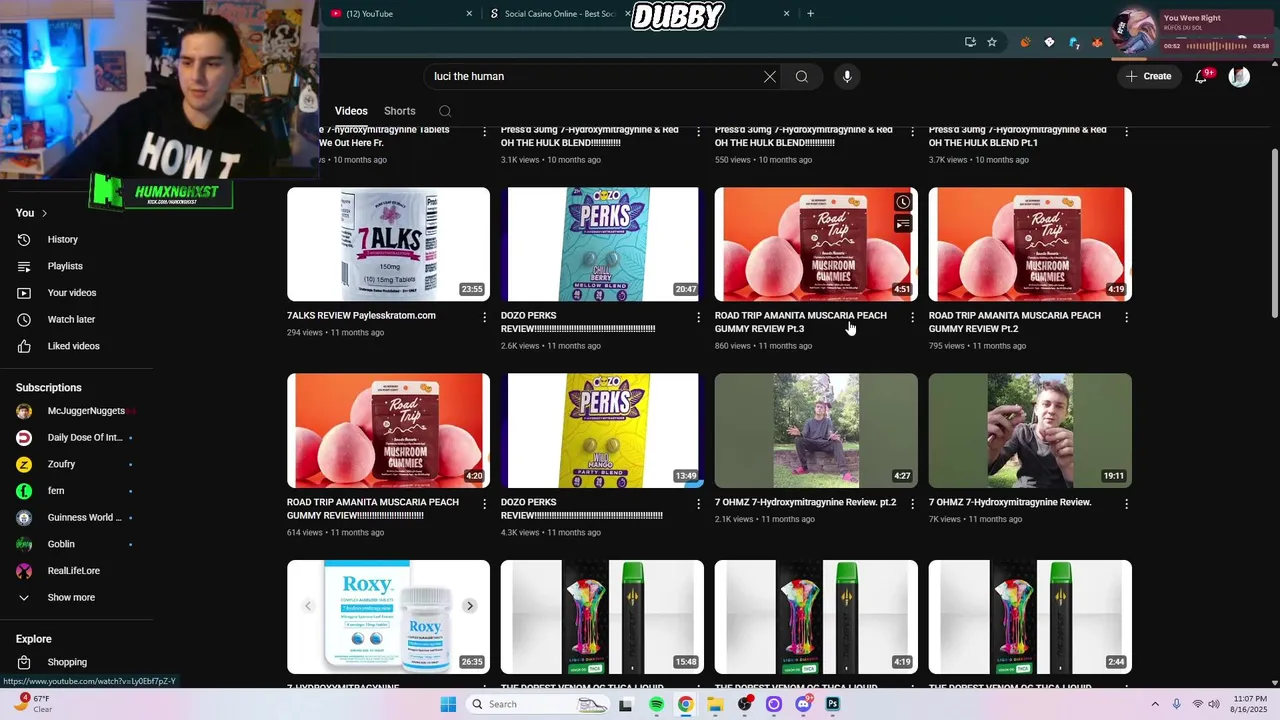Open options menu for 7ALKS REVIEW video

tap(484, 317)
